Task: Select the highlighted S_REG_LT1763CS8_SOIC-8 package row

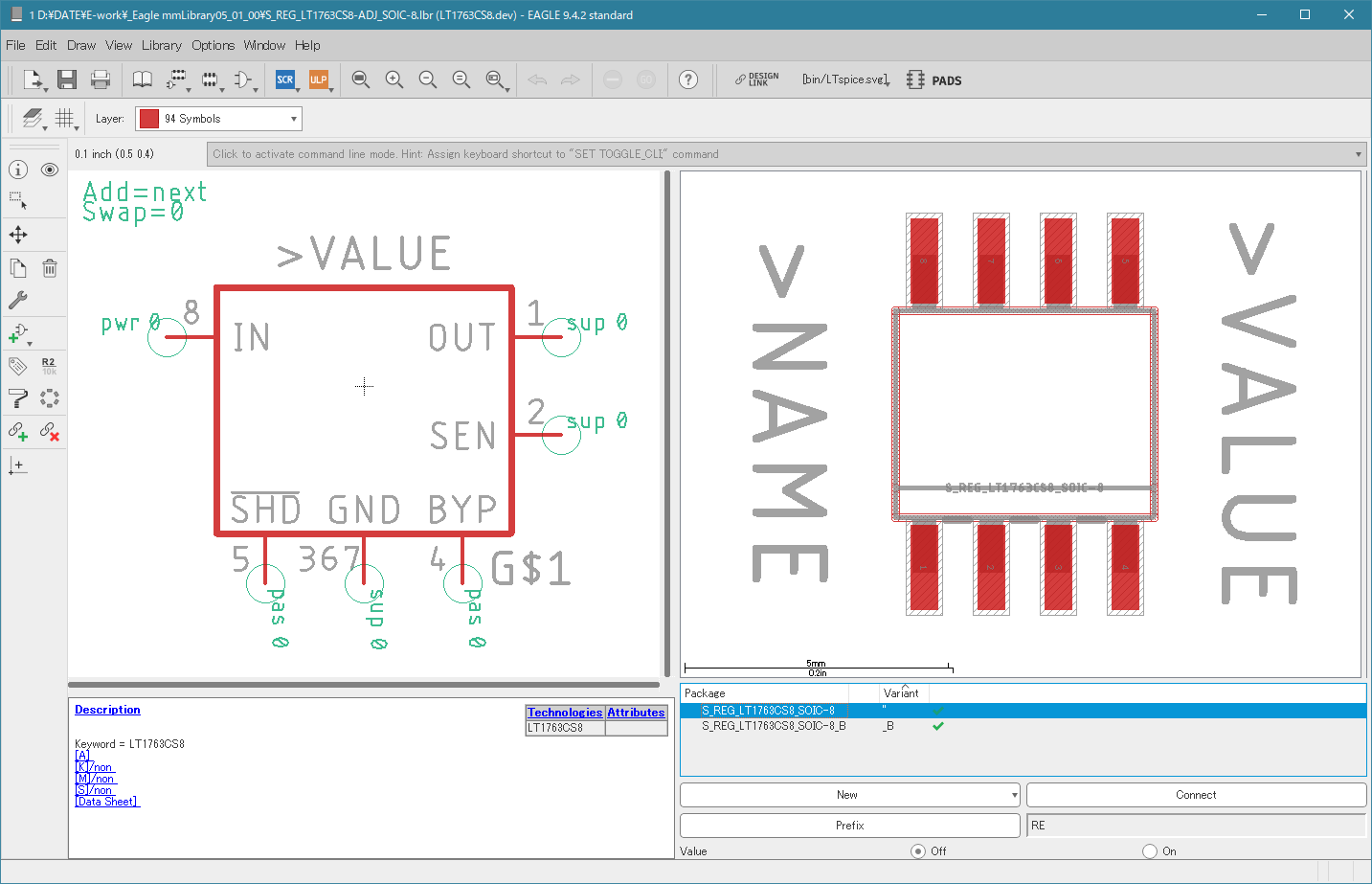Action: tap(1023, 711)
